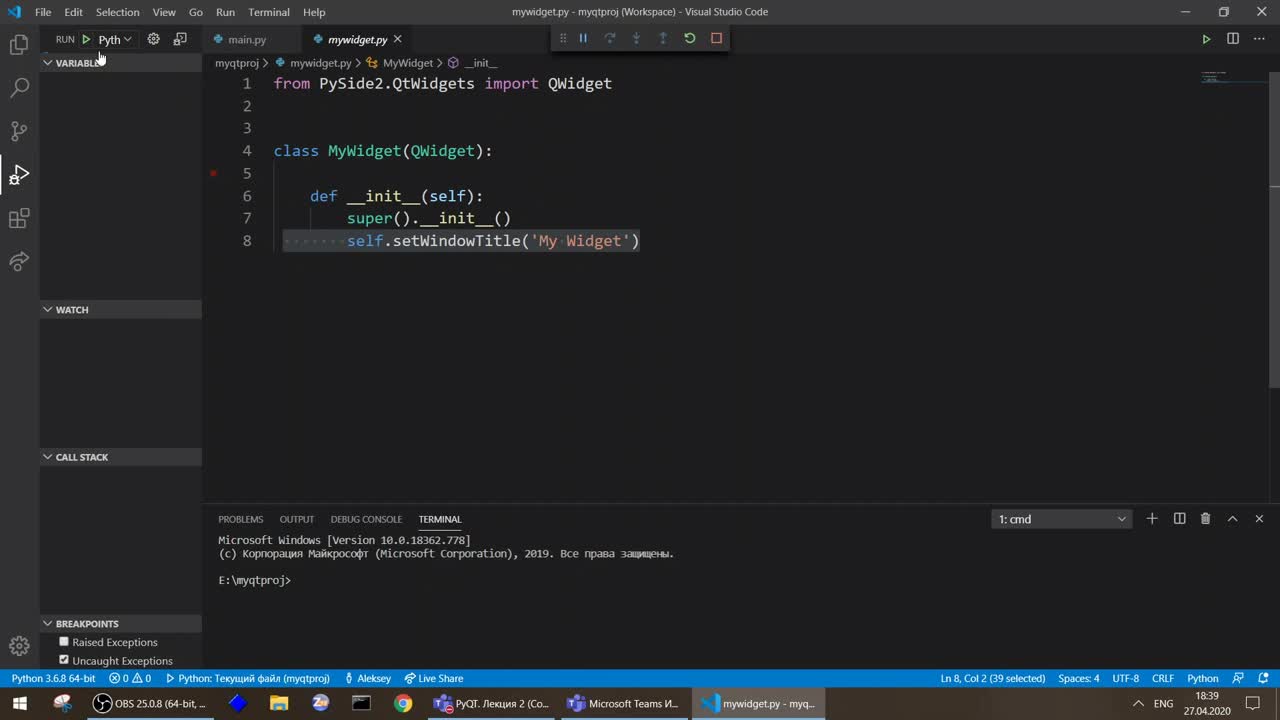The image size is (1280, 720).
Task: Open the Terminal menu
Action: 269,12
